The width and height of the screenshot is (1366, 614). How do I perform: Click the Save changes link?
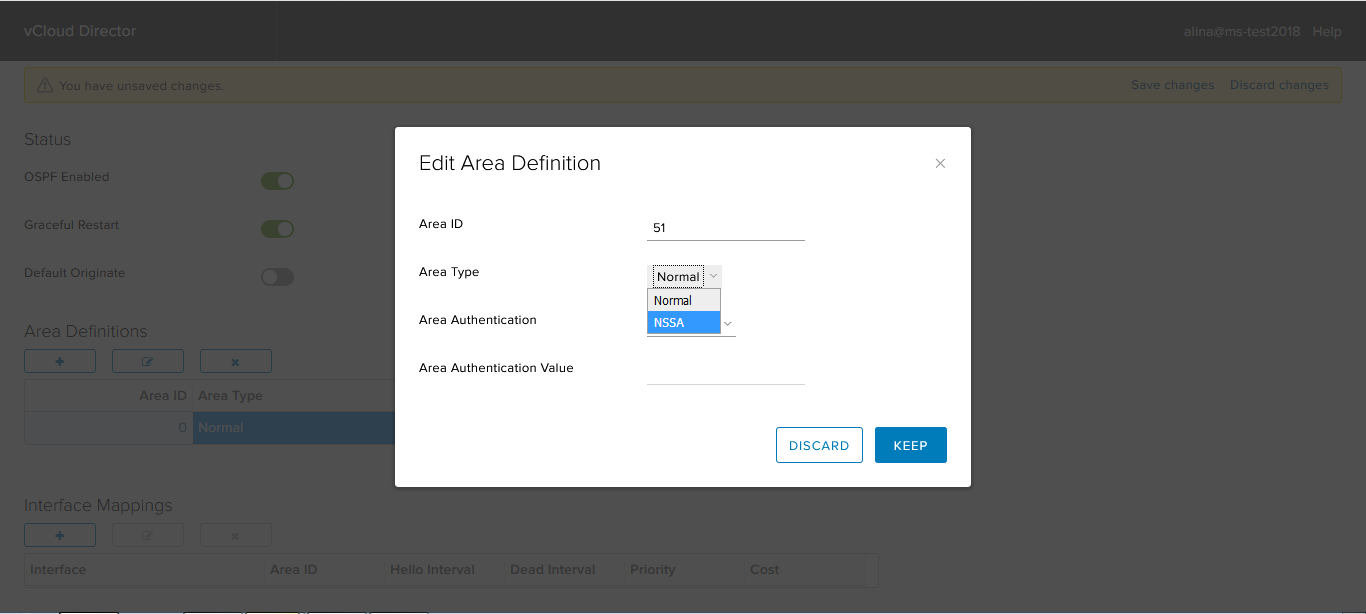(x=1172, y=85)
